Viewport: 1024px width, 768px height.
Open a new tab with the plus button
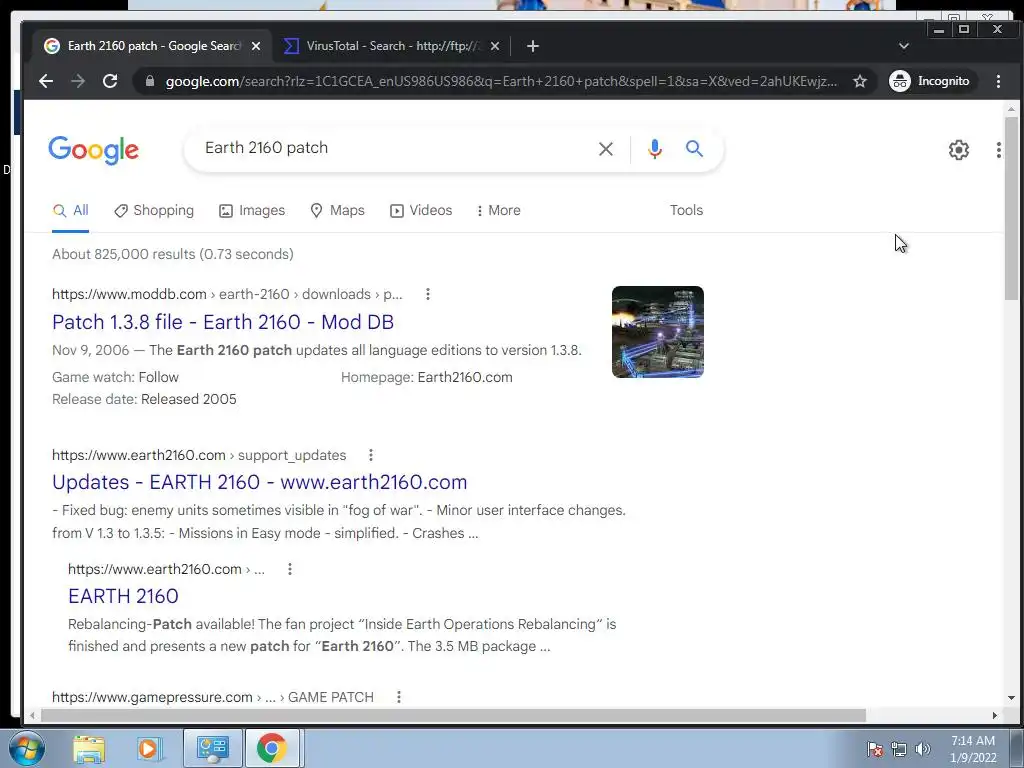coord(533,46)
